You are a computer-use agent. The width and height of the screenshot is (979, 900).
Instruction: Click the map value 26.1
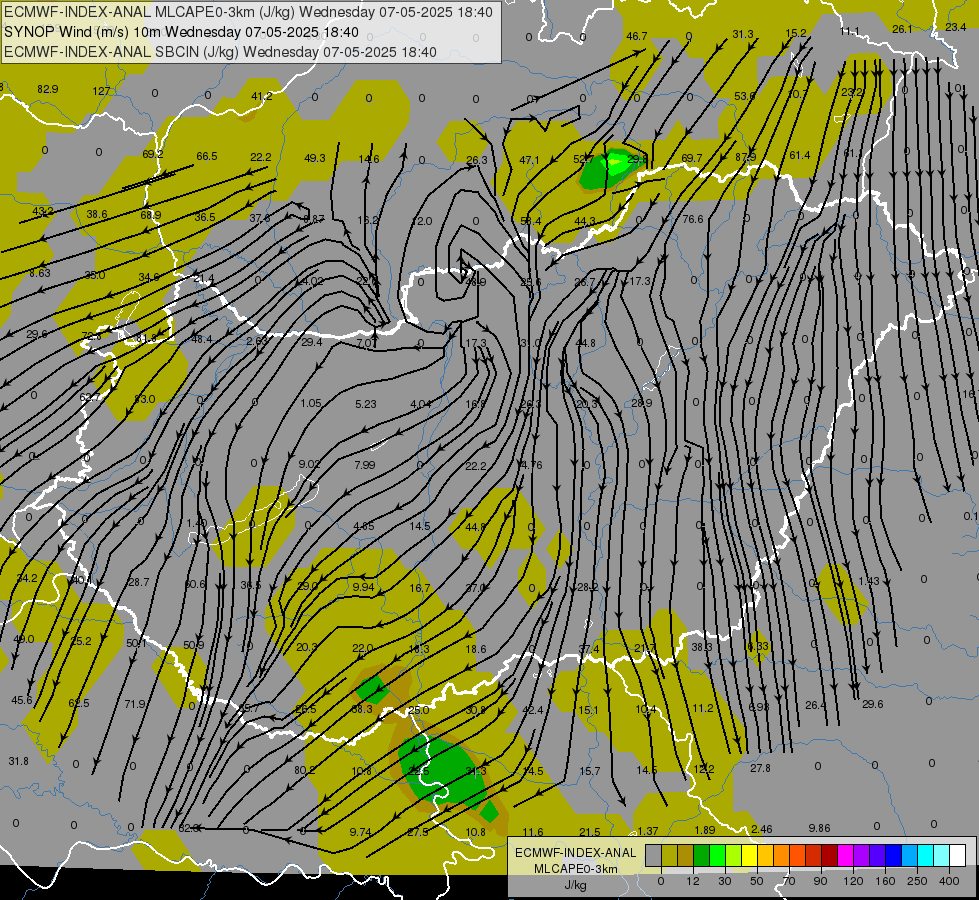coord(902,29)
